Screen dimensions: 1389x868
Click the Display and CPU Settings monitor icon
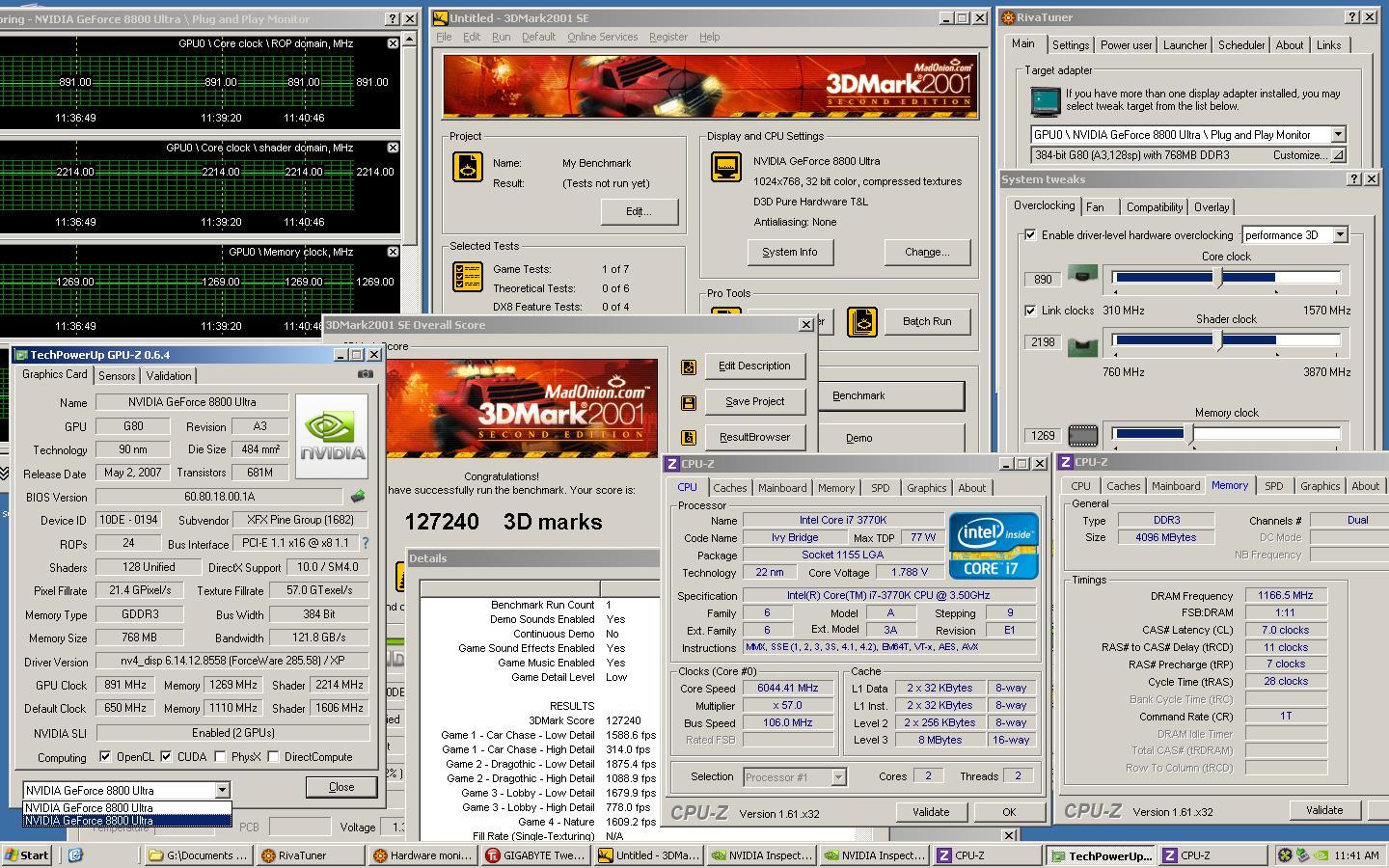(x=725, y=167)
